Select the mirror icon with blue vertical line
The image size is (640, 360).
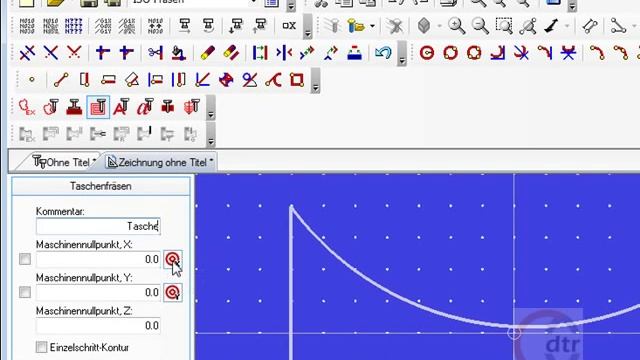284,53
